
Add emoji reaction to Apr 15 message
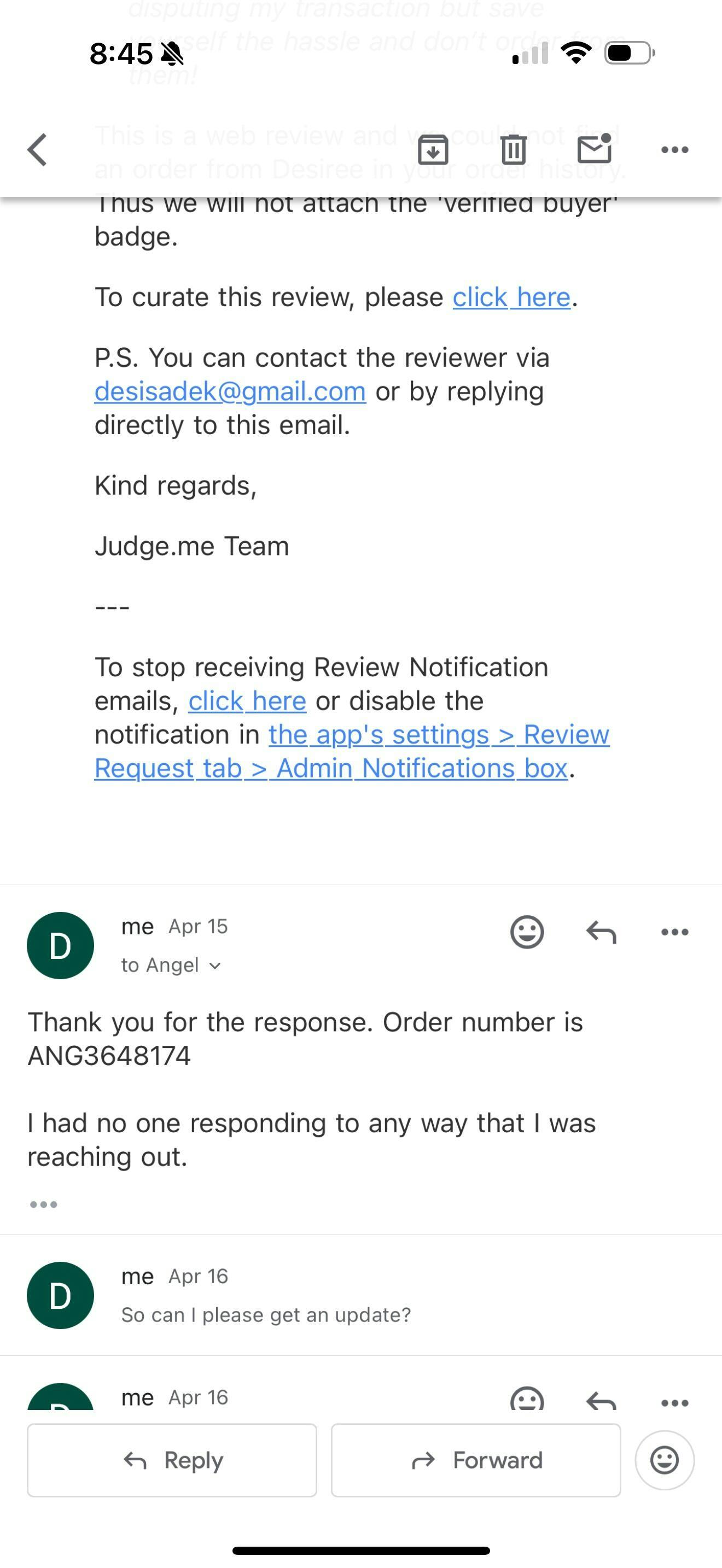coord(527,932)
